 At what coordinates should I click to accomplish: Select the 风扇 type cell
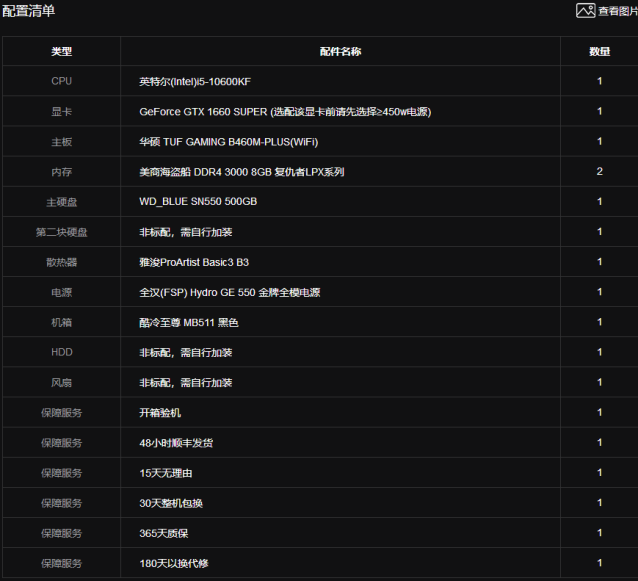point(61,382)
